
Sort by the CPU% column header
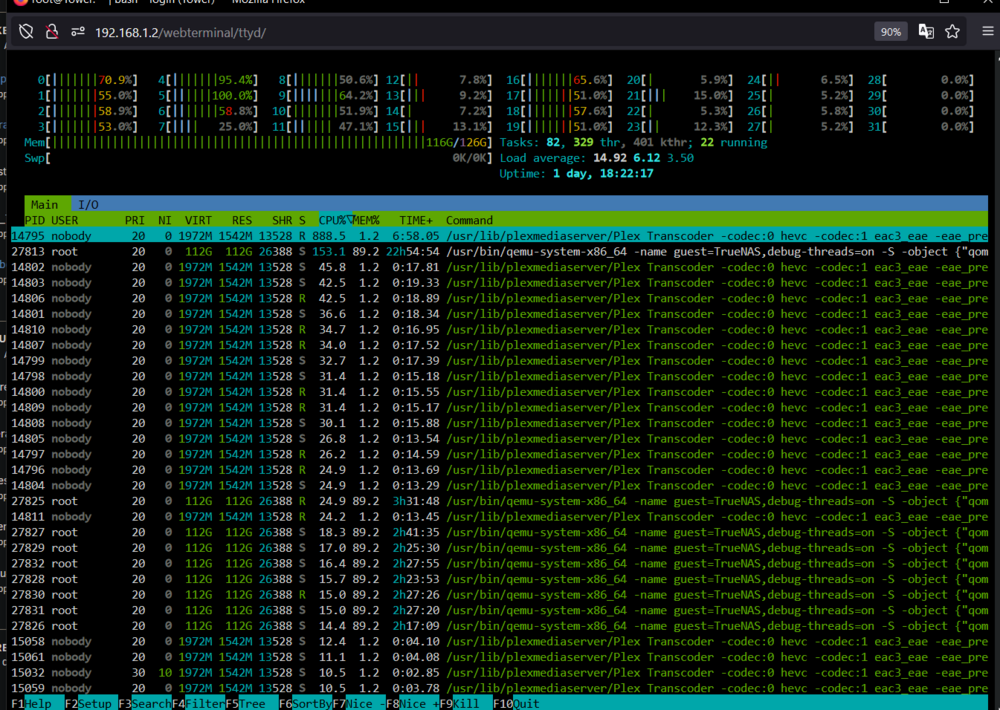point(335,220)
